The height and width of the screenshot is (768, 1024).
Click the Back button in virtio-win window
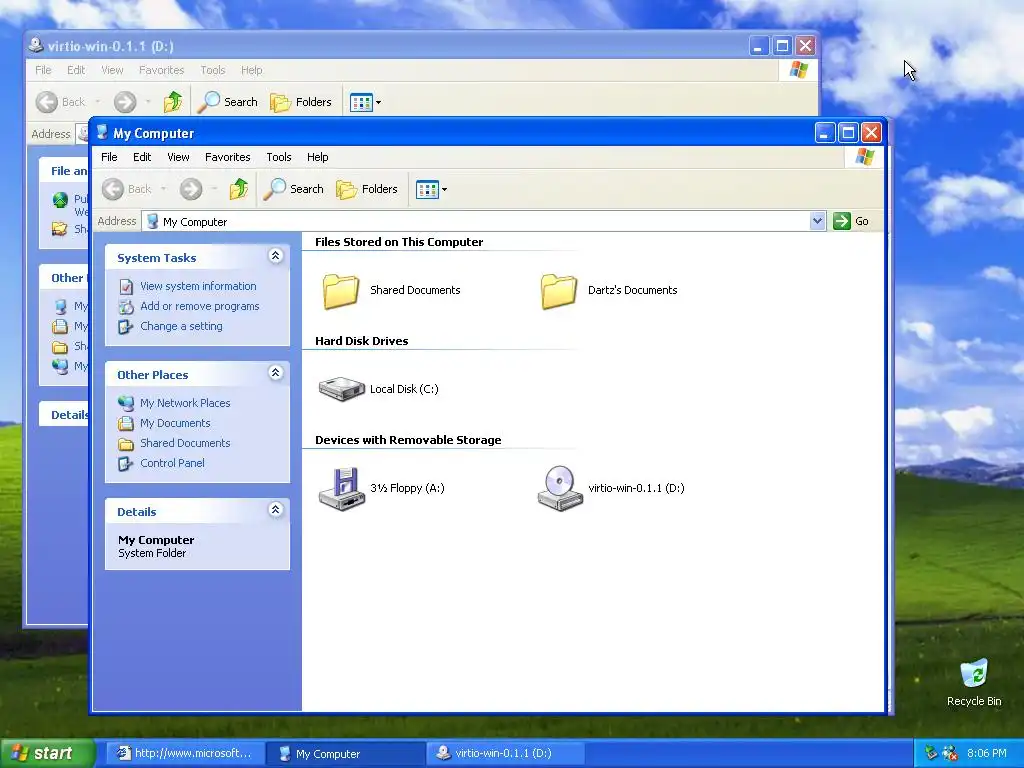(x=61, y=103)
